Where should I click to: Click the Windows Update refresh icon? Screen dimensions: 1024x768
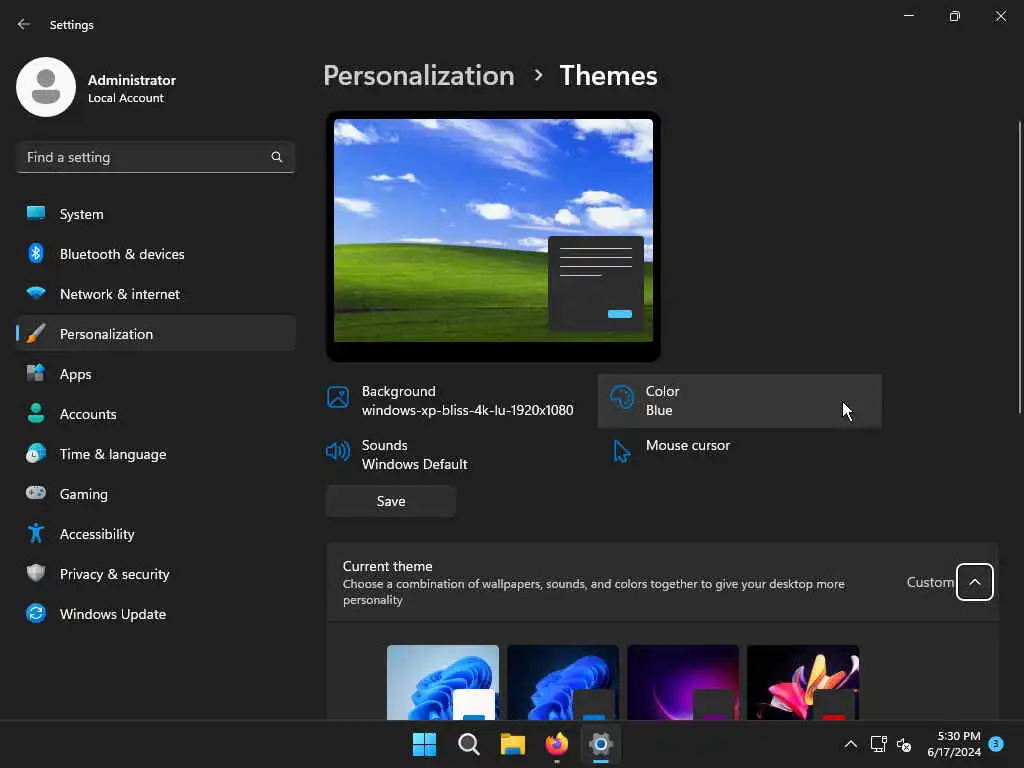[36, 613]
